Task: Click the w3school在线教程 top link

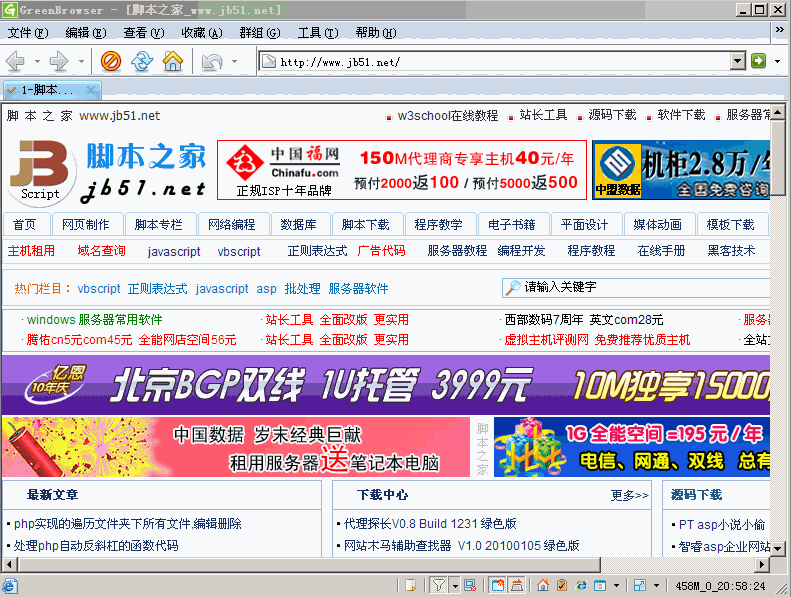Action: click(448, 116)
